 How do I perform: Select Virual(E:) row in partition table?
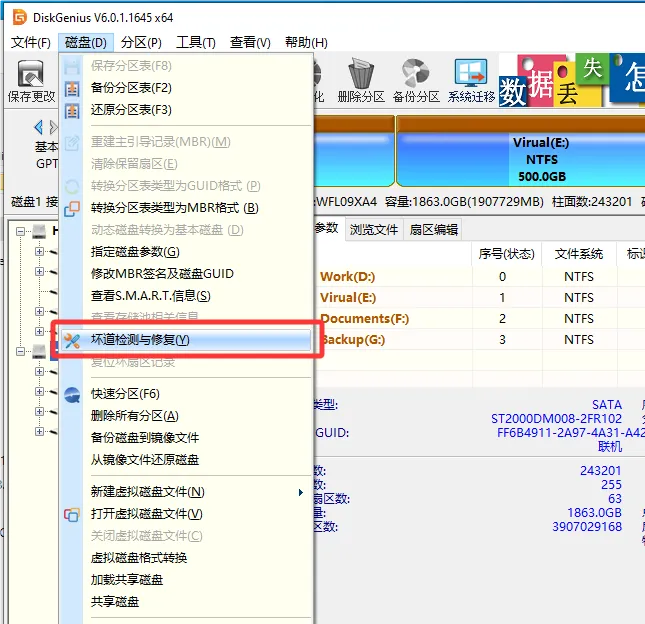pos(478,298)
